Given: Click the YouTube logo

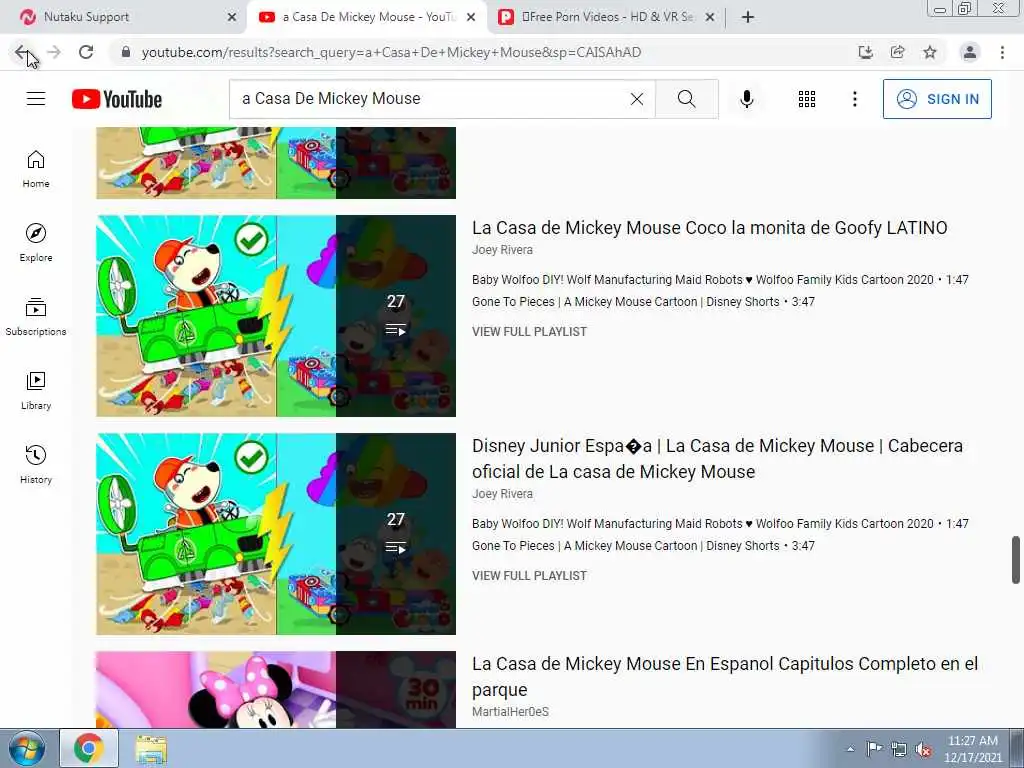Looking at the screenshot, I should tap(117, 99).
